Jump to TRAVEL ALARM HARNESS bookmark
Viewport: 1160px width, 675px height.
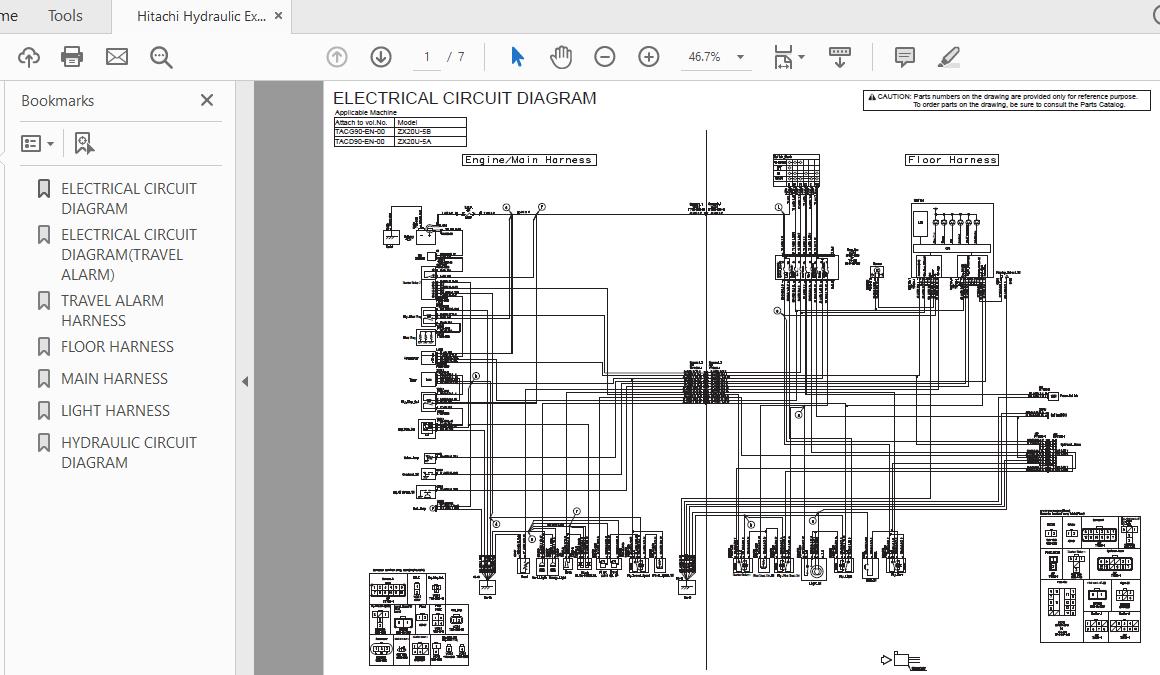point(112,310)
